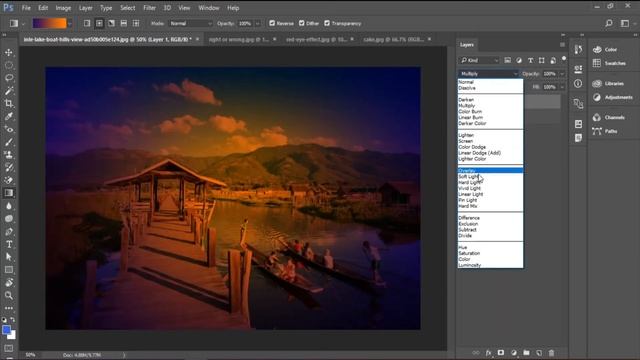Filter layers by type layers icon
640x360 pixels.
point(530,60)
